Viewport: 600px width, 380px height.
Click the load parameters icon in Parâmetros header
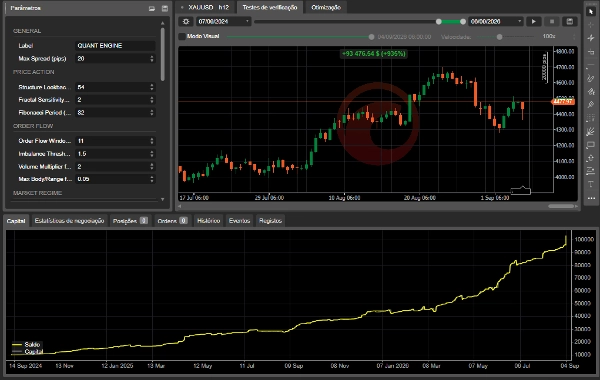coord(152,8)
